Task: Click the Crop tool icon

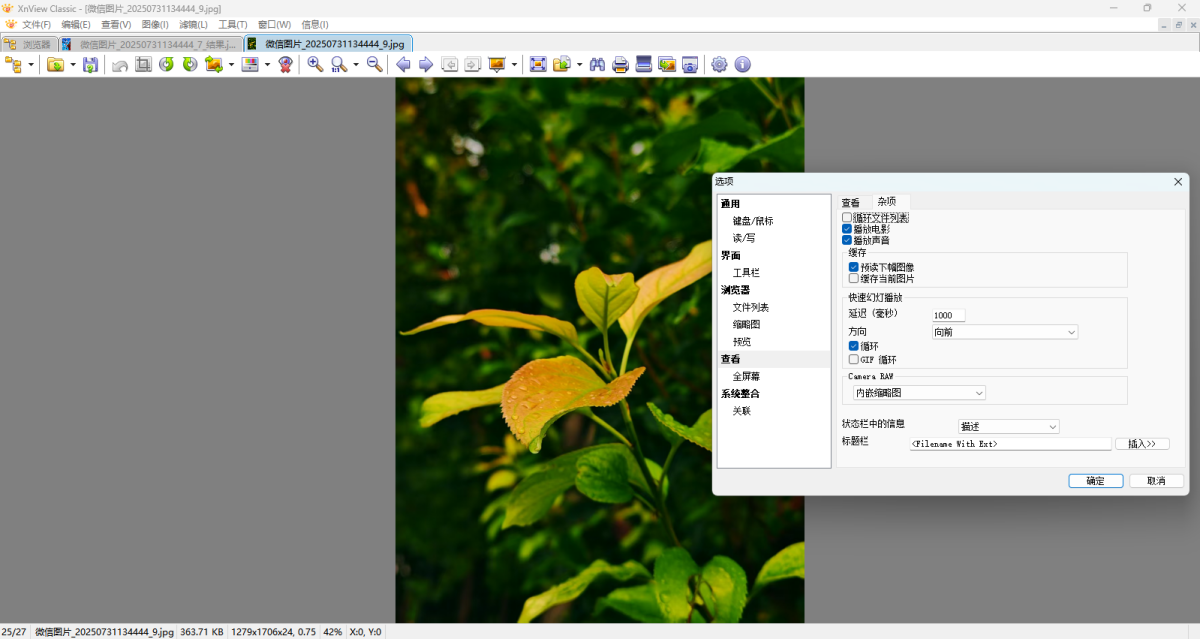Action: 143,65
